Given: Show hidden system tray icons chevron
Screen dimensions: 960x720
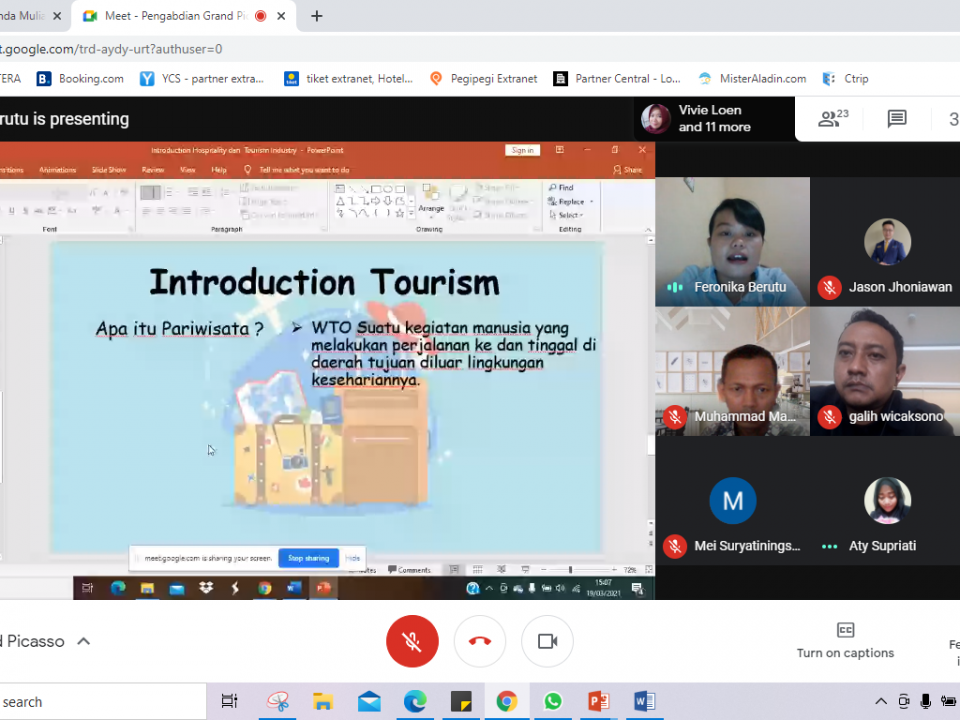Looking at the screenshot, I should point(880,702).
